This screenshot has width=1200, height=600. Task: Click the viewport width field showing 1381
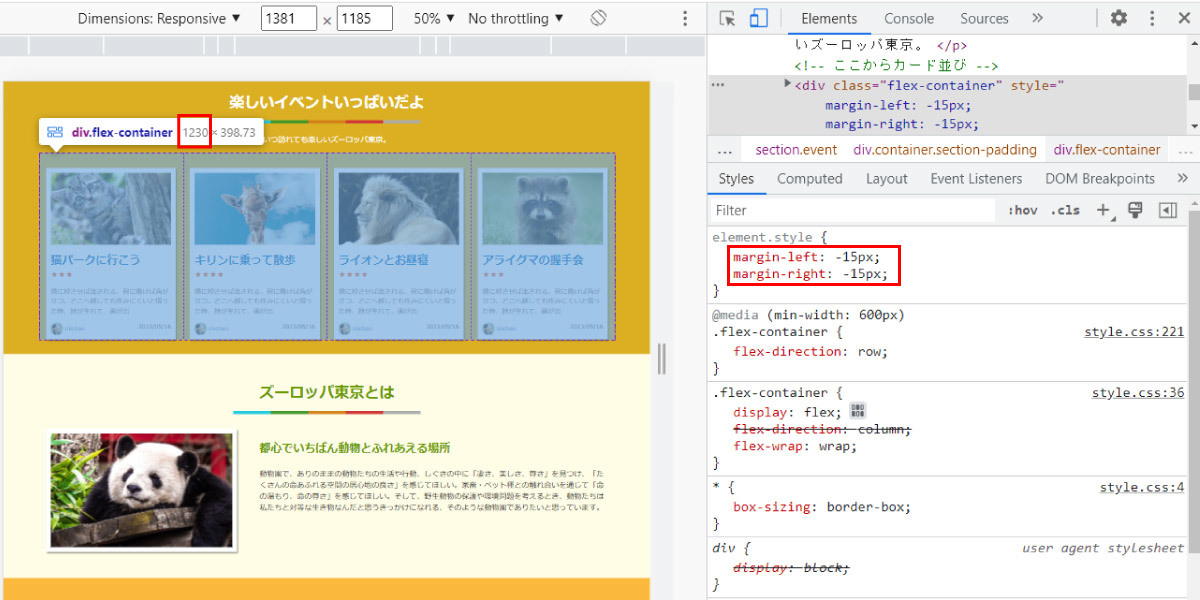[x=289, y=18]
